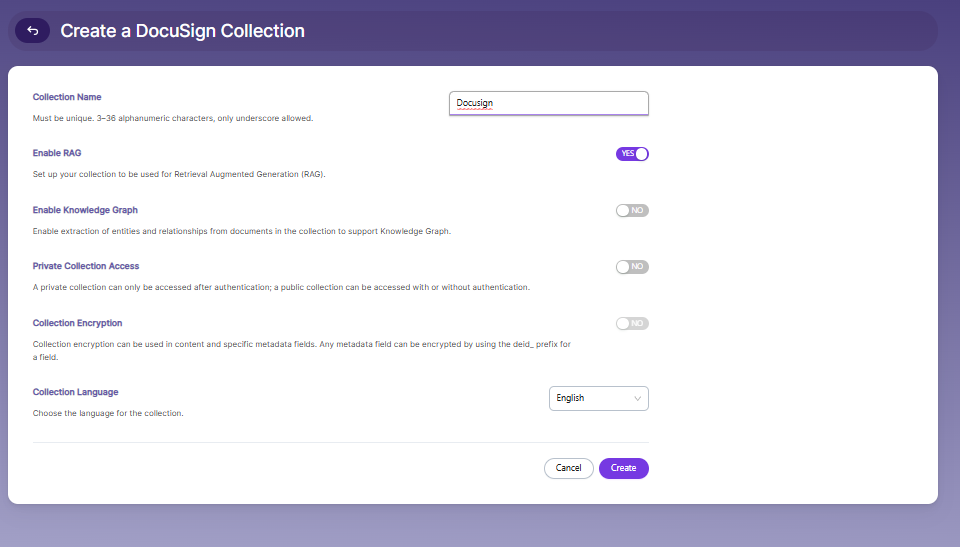
Task: Click the Create button
Action: (623, 468)
